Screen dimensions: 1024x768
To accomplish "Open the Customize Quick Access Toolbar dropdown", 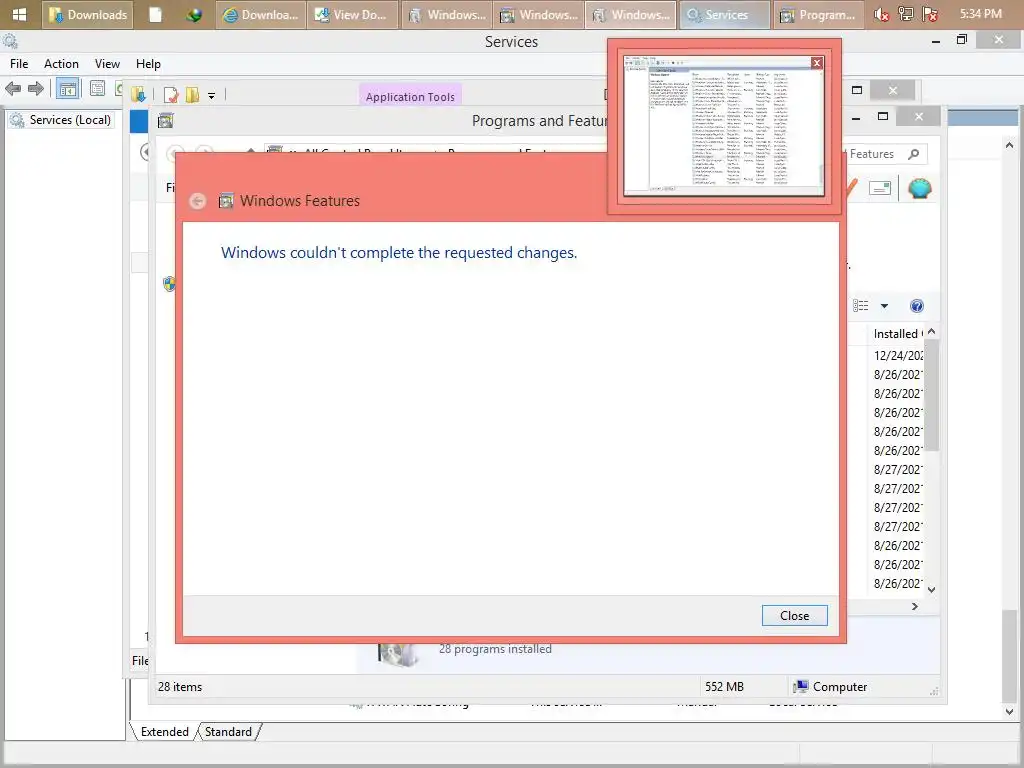I will click(x=212, y=96).
